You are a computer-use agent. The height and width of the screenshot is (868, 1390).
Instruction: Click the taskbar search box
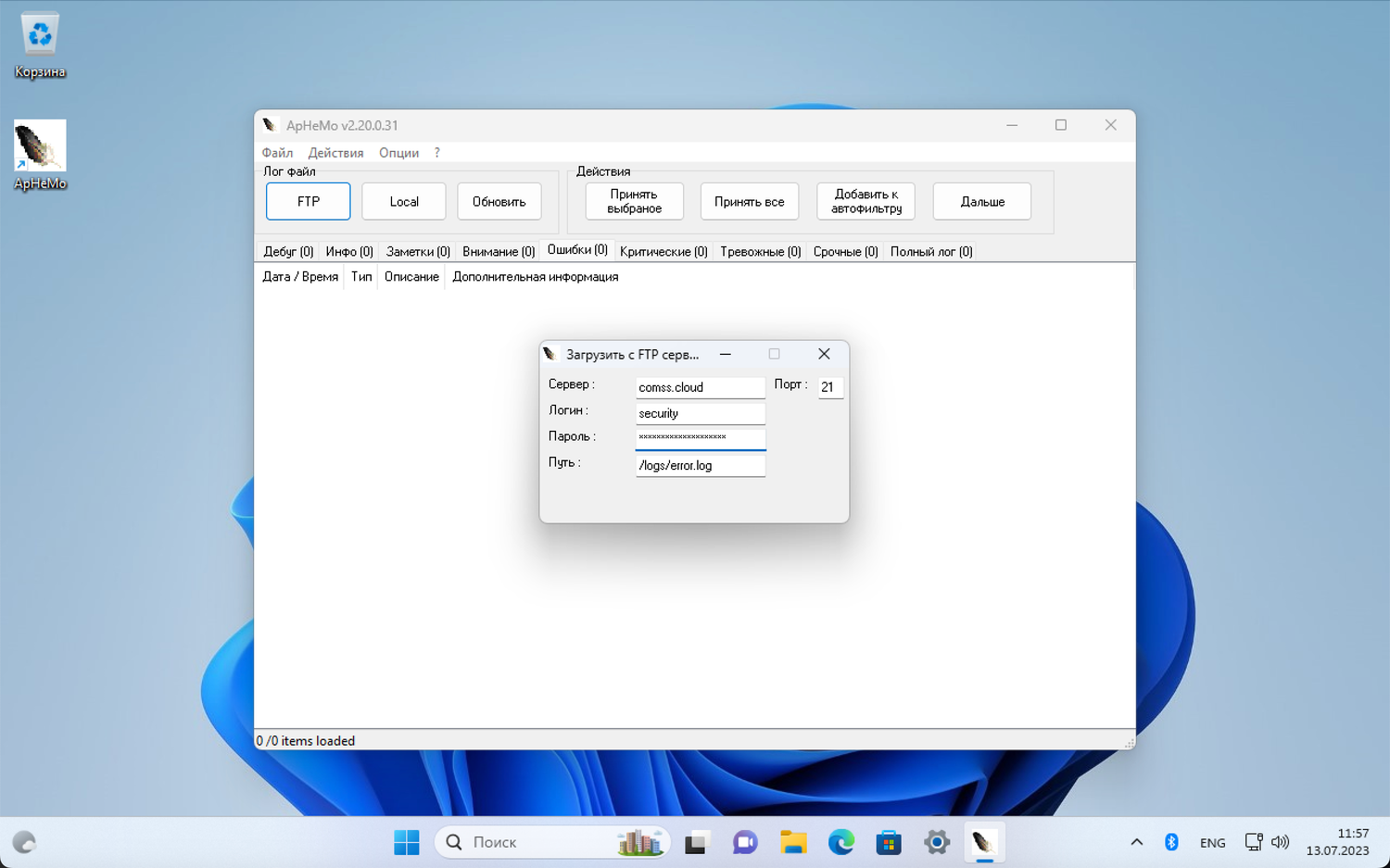pos(552,842)
